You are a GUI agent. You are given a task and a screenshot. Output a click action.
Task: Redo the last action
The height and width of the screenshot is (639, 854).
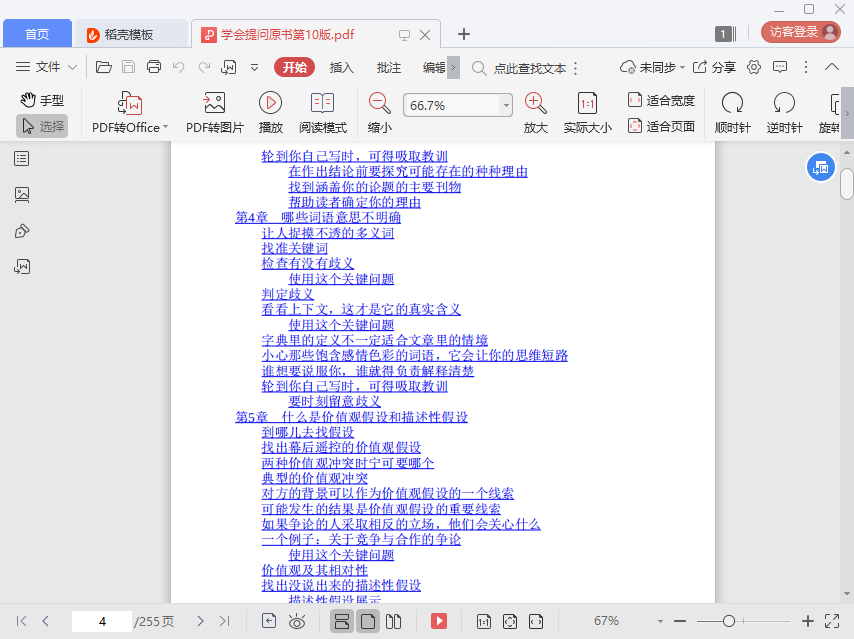[204, 67]
